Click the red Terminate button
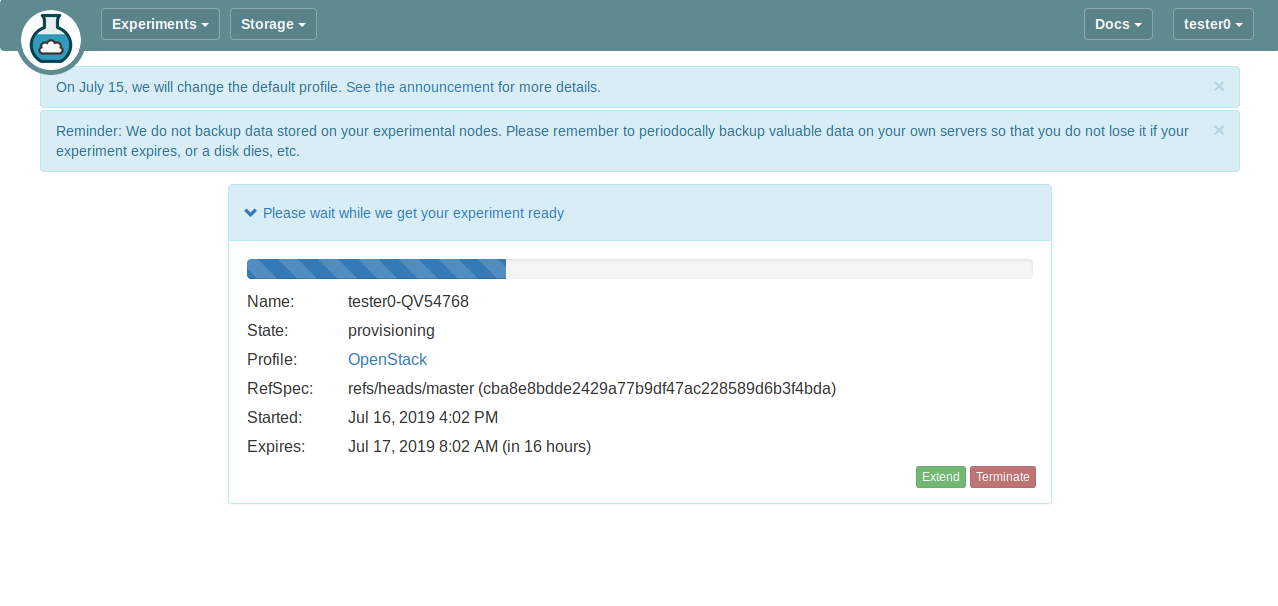The width and height of the screenshot is (1278, 606). pyautogui.click(x=1002, y=477)
